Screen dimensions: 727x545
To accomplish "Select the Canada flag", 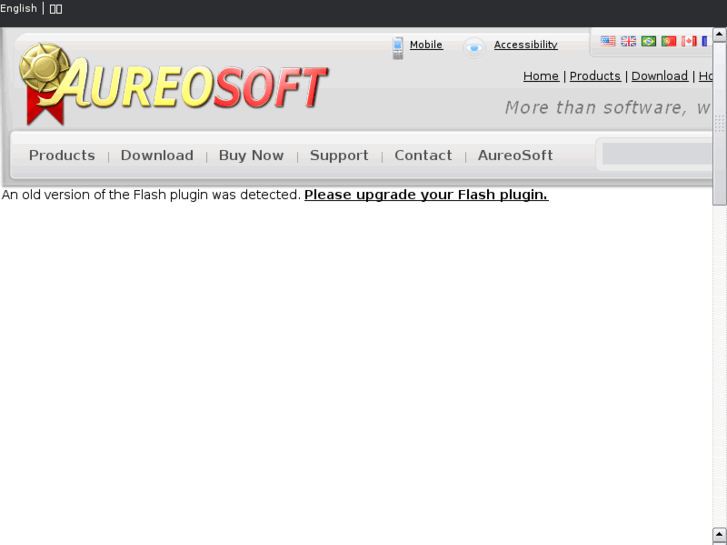I will [x=689, y=41].
